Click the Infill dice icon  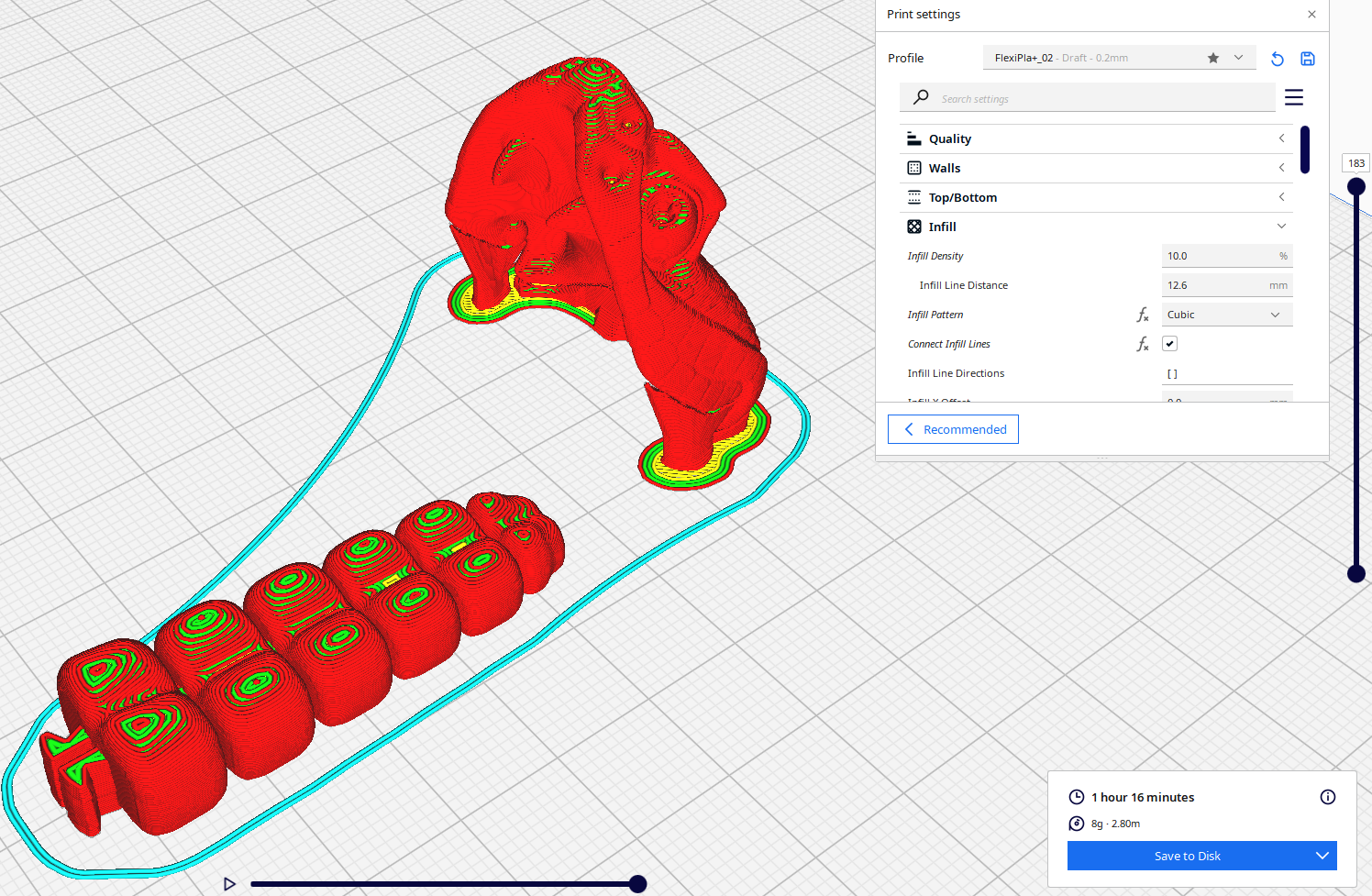[x=913, y=226]
